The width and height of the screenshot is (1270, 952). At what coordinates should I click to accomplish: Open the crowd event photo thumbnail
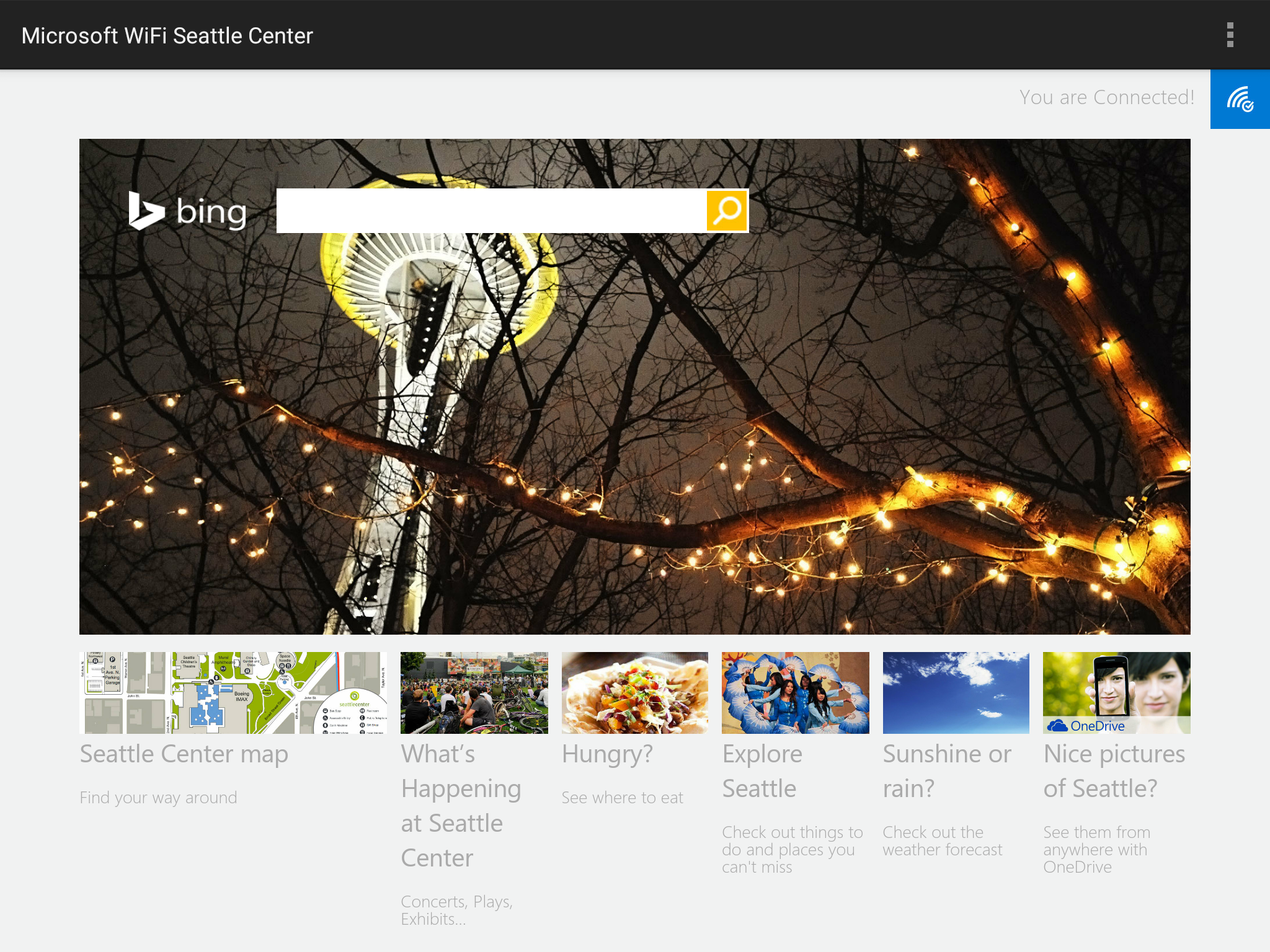(474, 692)
